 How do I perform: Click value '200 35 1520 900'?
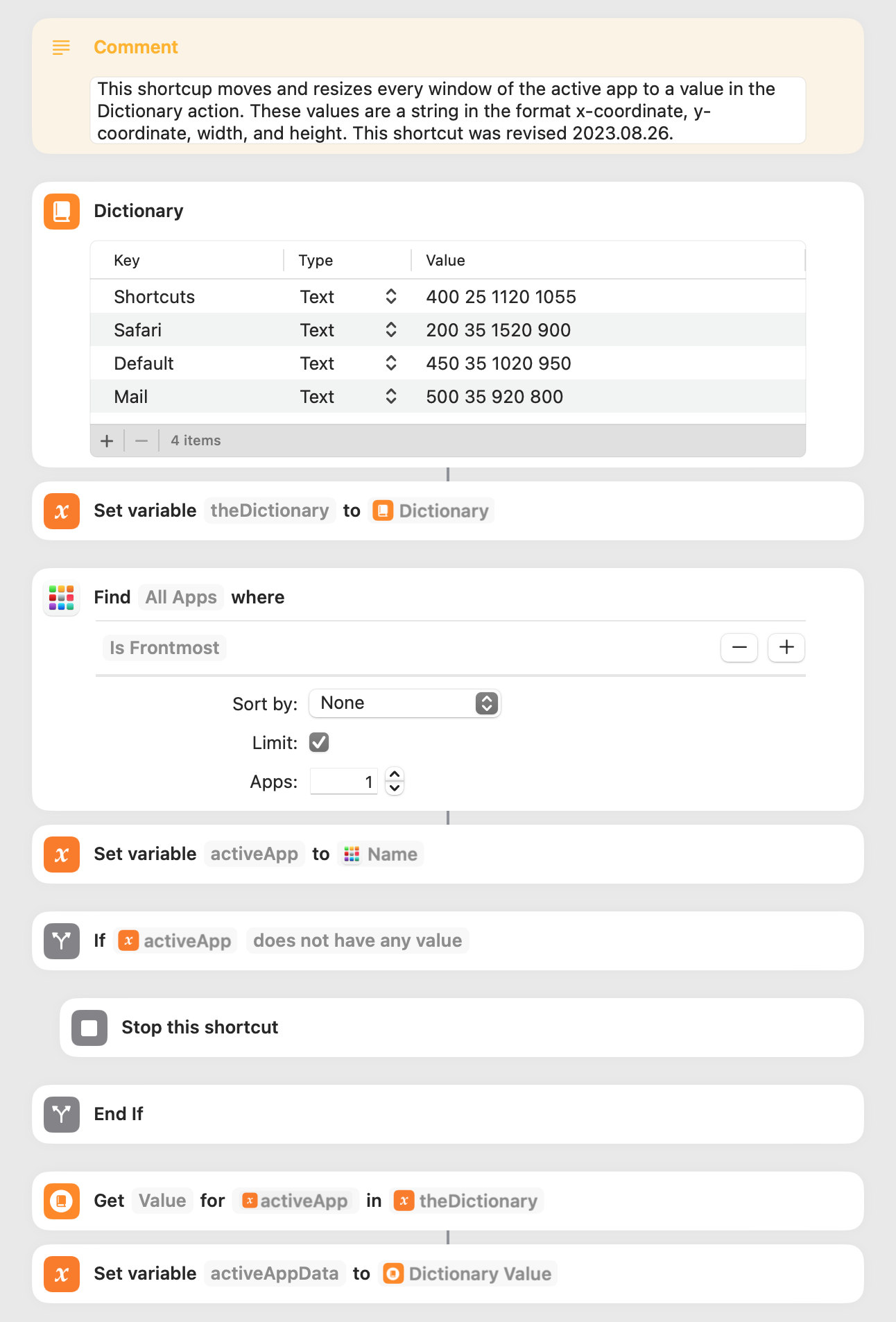(499, 330)
